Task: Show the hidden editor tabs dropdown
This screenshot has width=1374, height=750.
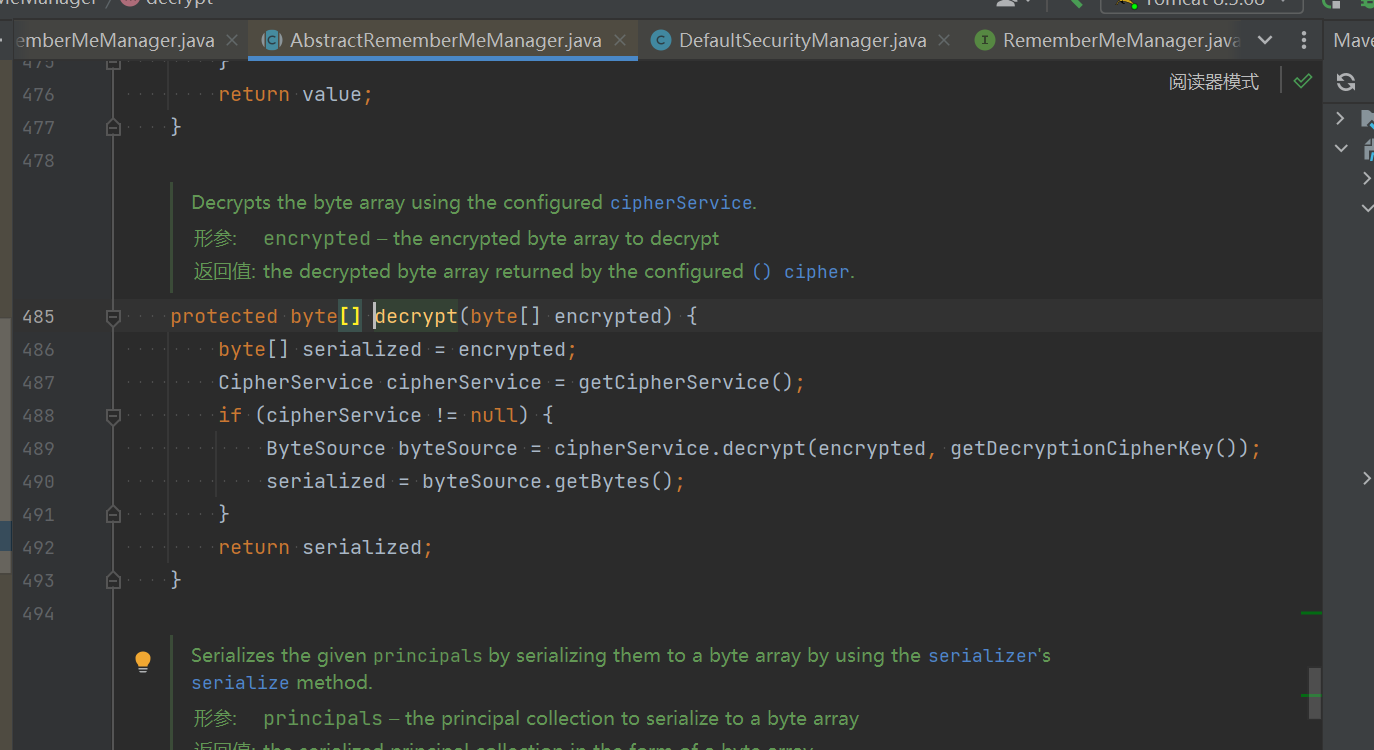Action: 1265,41
